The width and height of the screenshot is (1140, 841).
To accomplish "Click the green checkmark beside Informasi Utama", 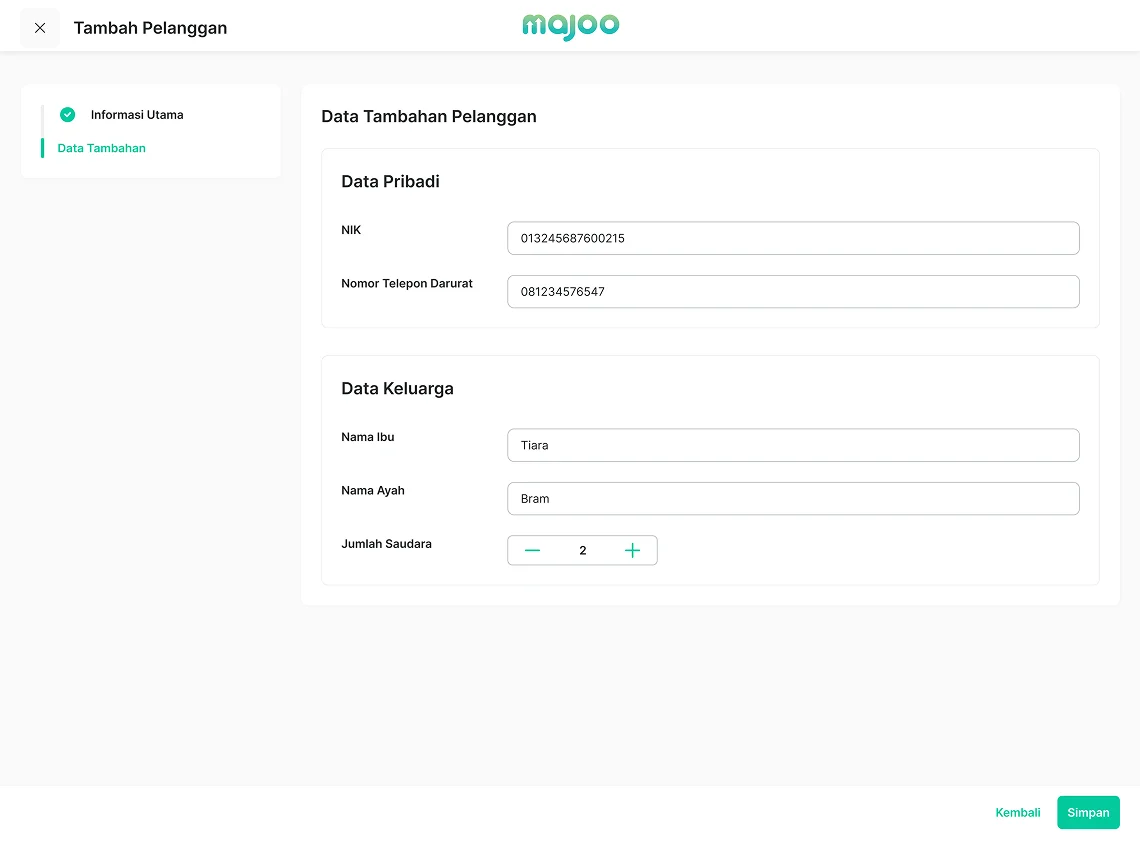I will pyautogui.click(x=67, y=115).
